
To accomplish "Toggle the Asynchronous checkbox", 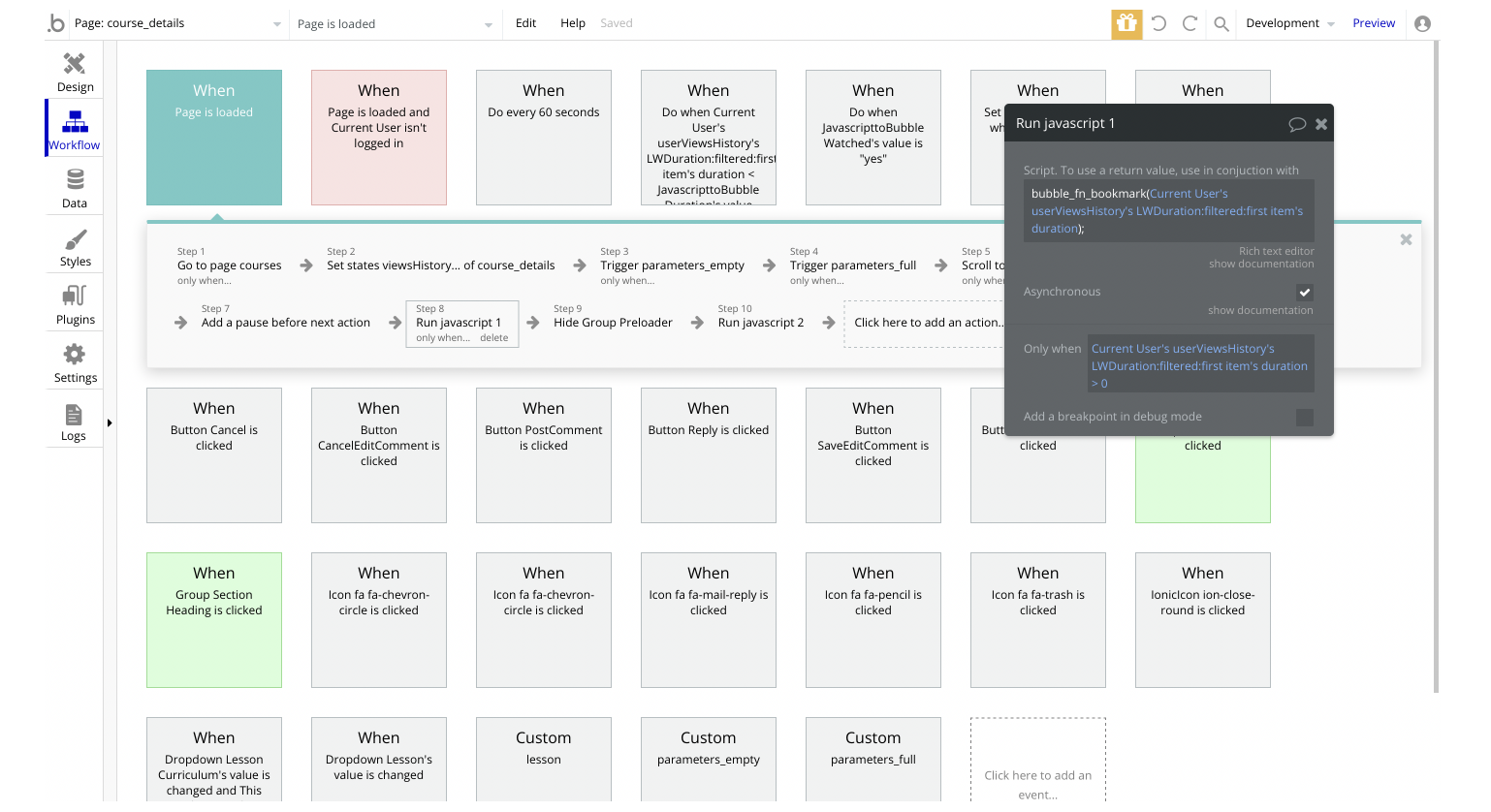I will (1305, 292).
